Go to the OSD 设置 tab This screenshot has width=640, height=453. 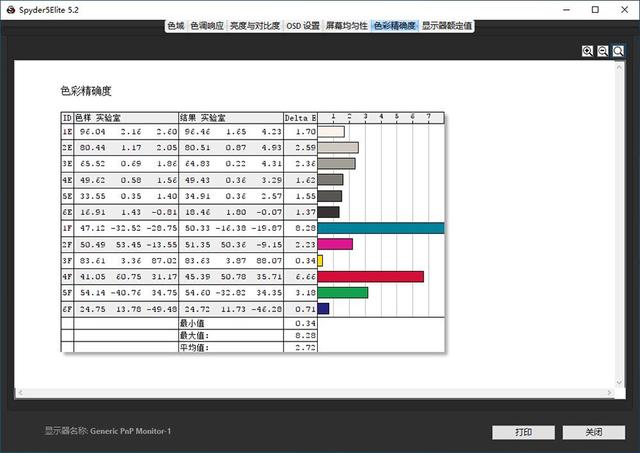303,25
